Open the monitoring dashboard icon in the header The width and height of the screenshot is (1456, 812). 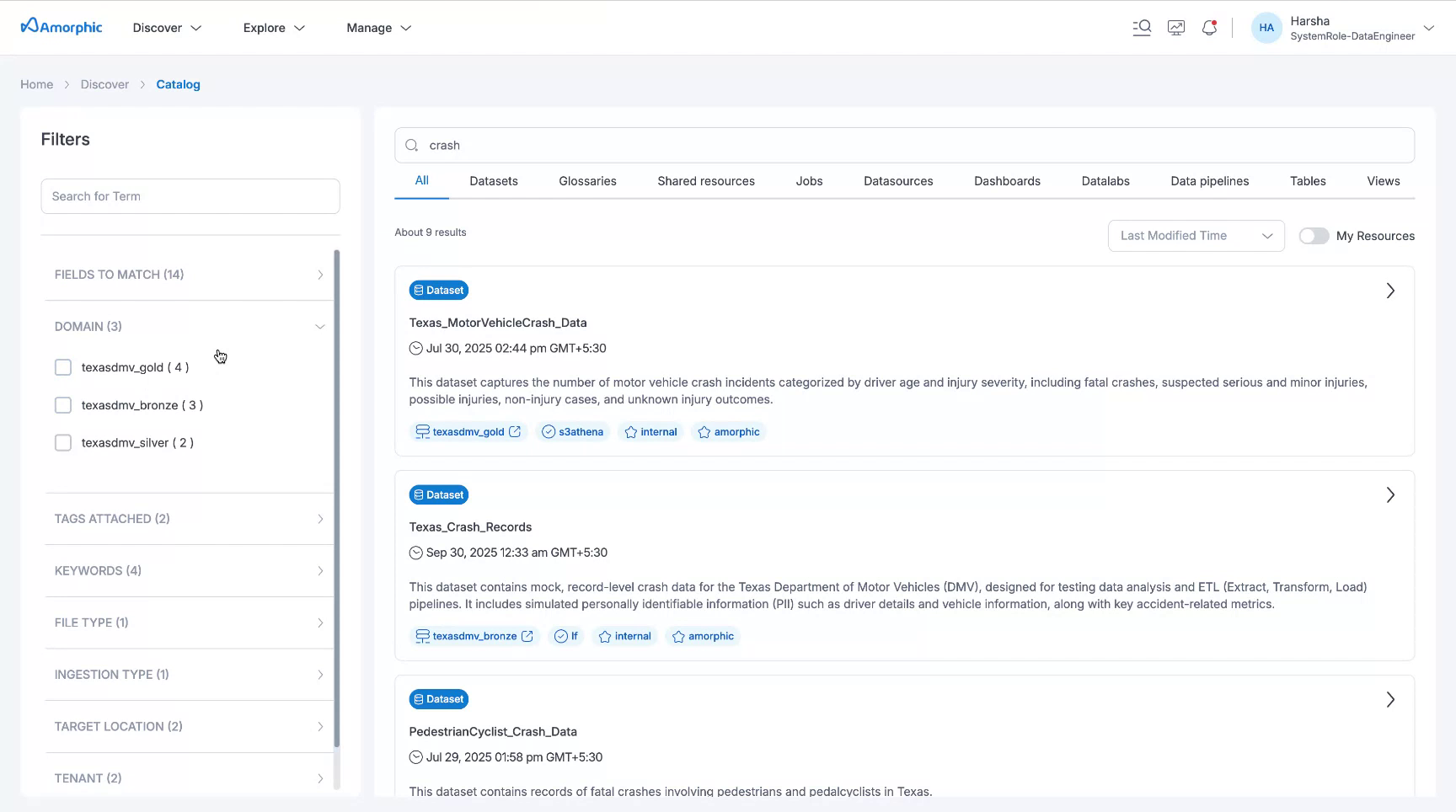[x=1175, y=27]
